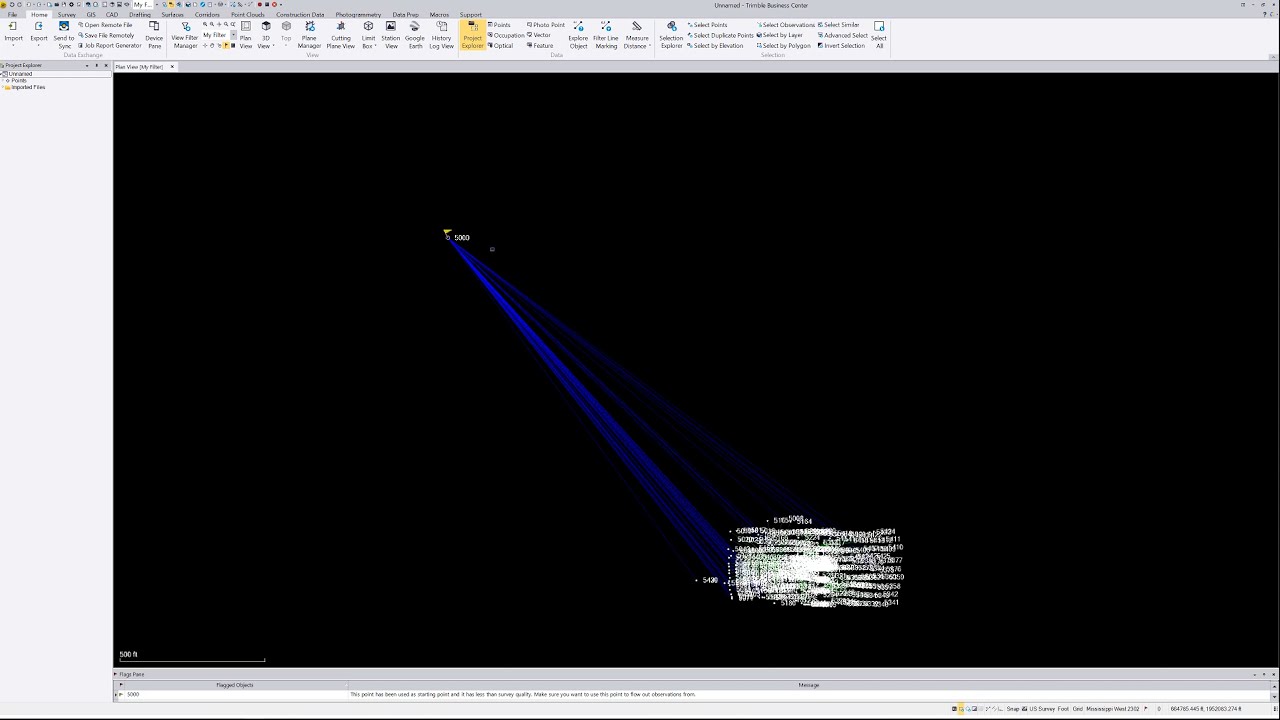Click Select by Layer

[x=780, y=35]
